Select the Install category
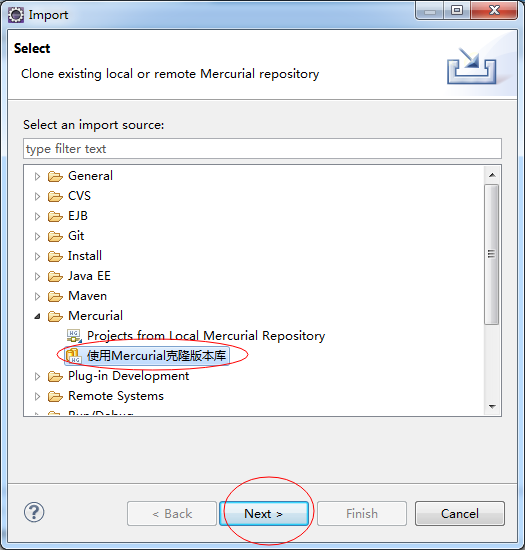 (85, 256)
